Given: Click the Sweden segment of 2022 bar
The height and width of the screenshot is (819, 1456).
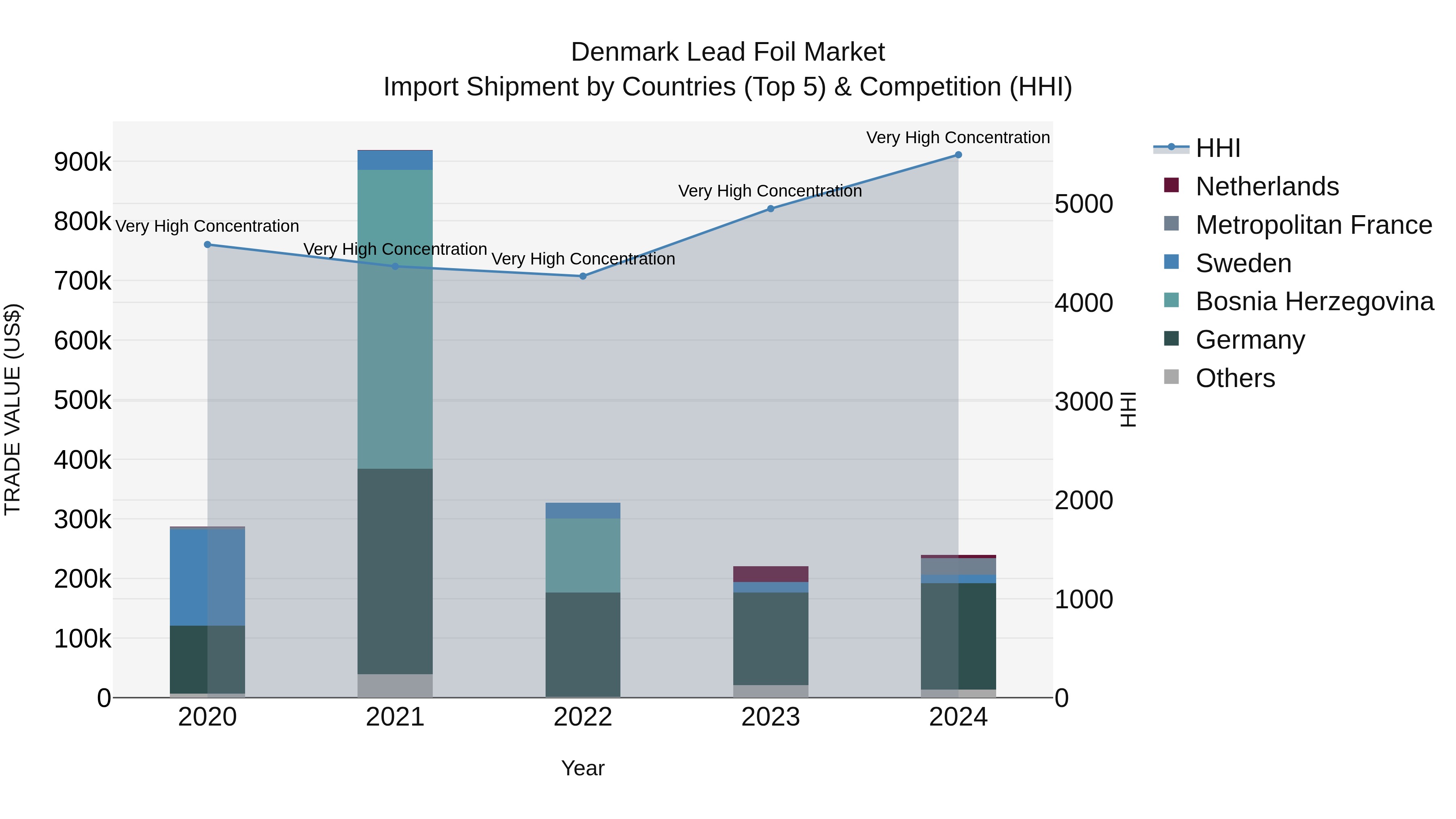Looking at the screenshot, I should (583, 511).
